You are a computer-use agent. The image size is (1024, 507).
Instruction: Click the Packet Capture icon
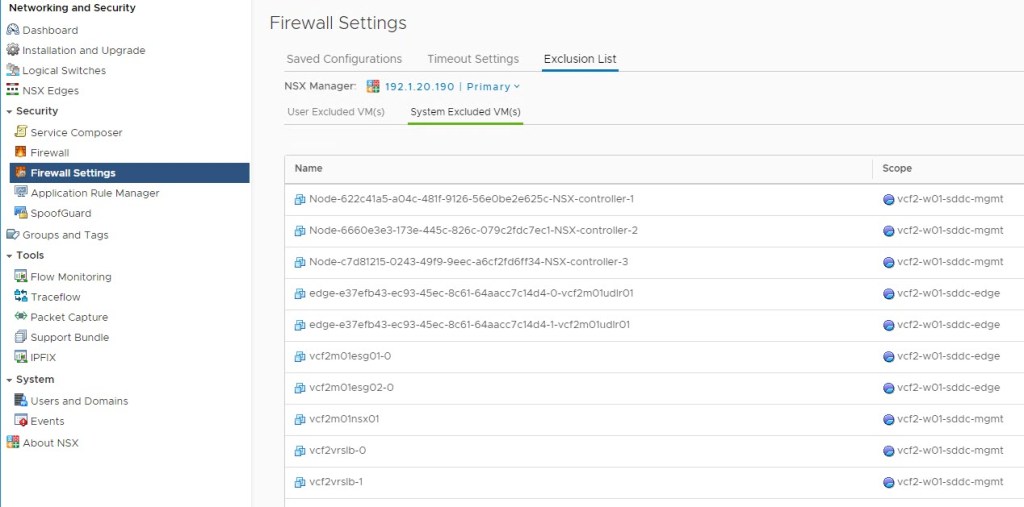point(21,317)
